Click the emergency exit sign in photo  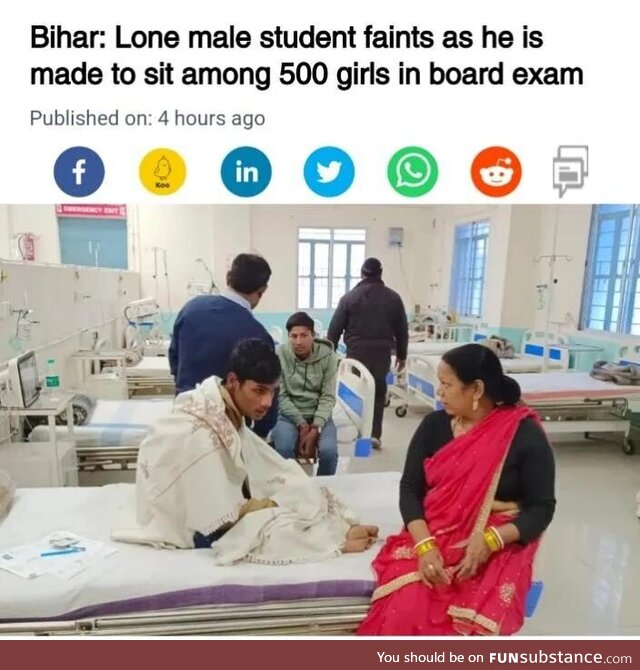tap(91, 210)
